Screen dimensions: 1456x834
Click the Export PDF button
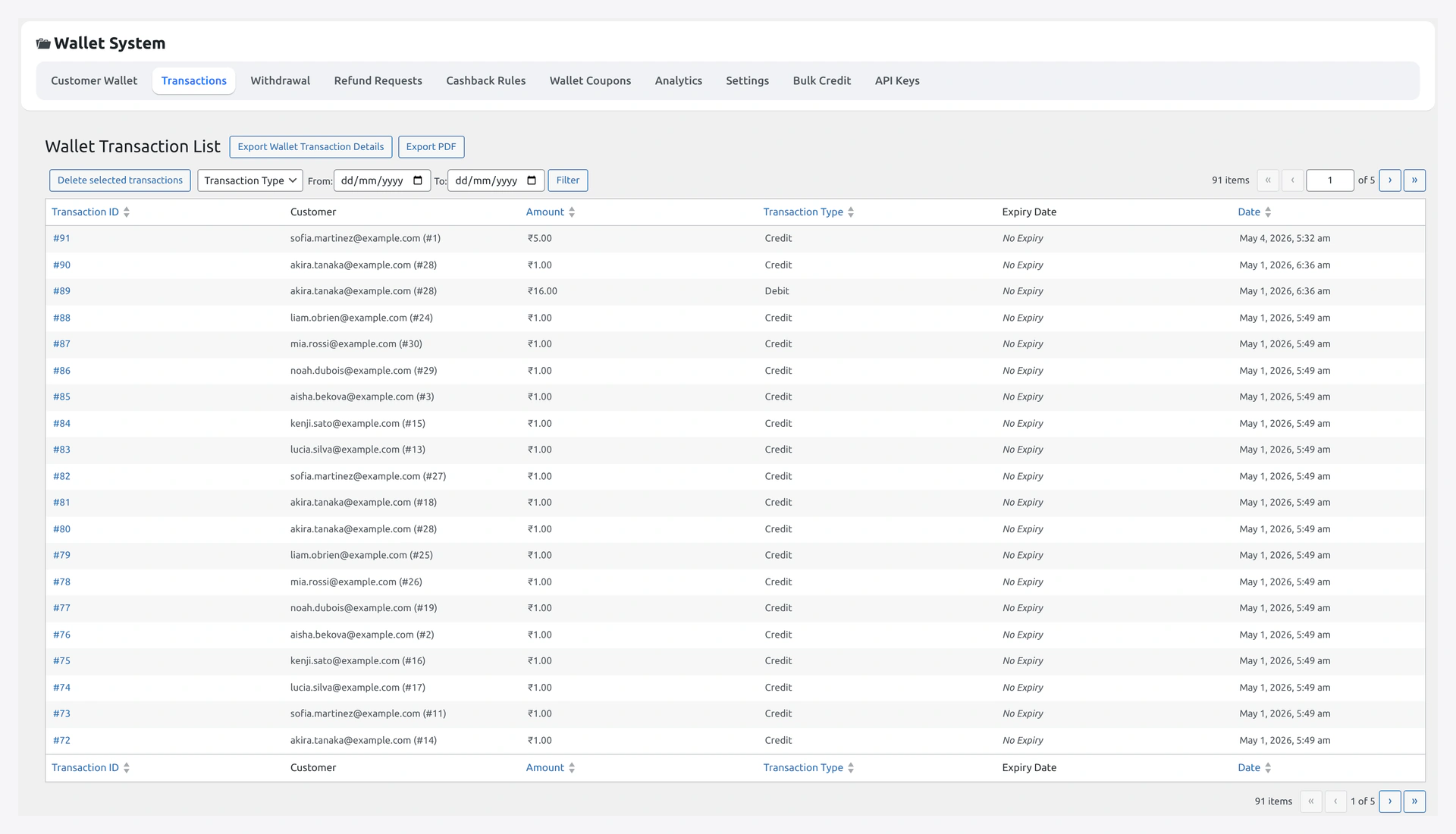[x=431, y=147]
